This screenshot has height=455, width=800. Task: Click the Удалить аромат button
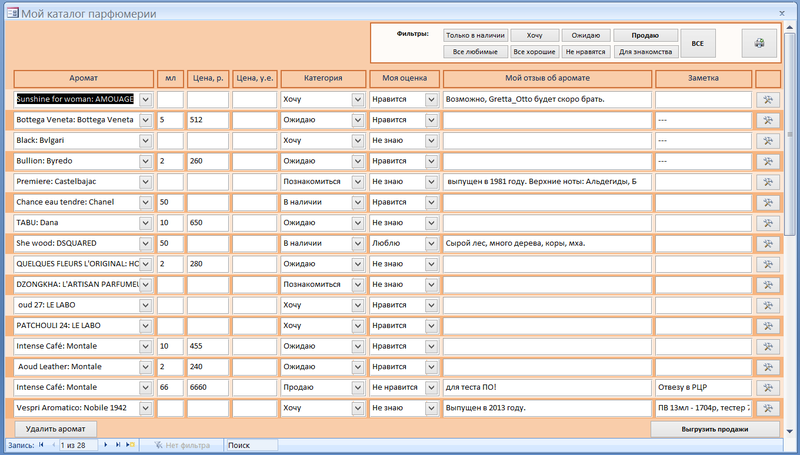[56, 429]
